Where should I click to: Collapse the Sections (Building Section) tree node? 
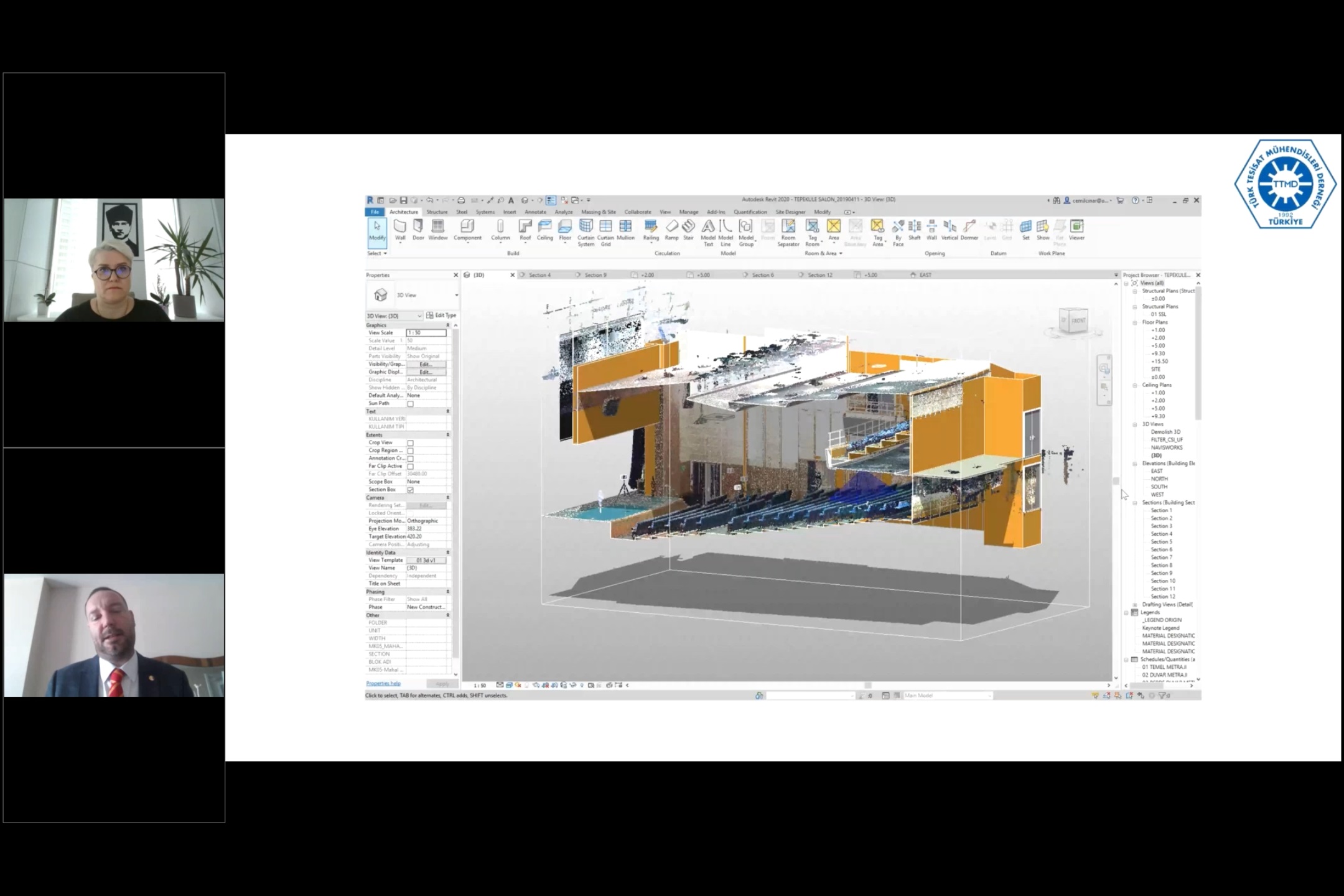point(1135,503)
